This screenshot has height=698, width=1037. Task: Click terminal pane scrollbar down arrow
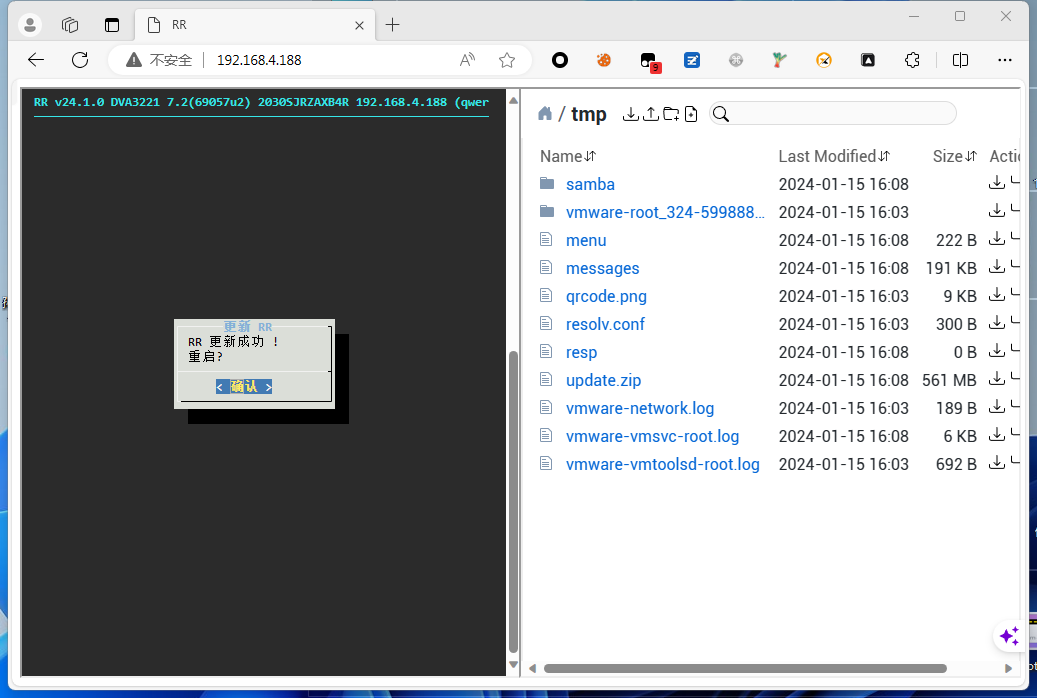[513, 665]
